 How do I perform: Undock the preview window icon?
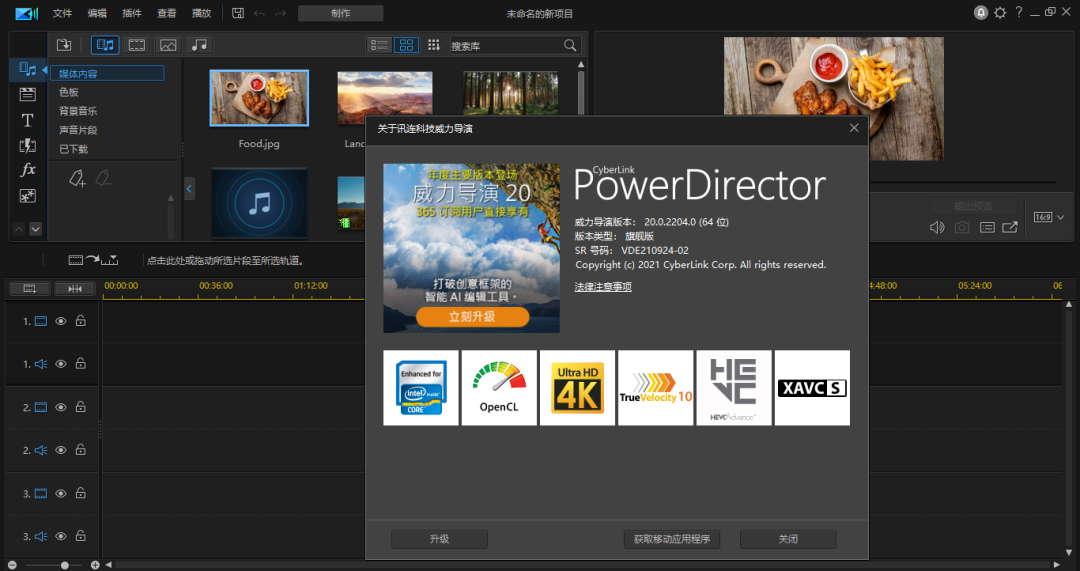tap(1010, 227)
